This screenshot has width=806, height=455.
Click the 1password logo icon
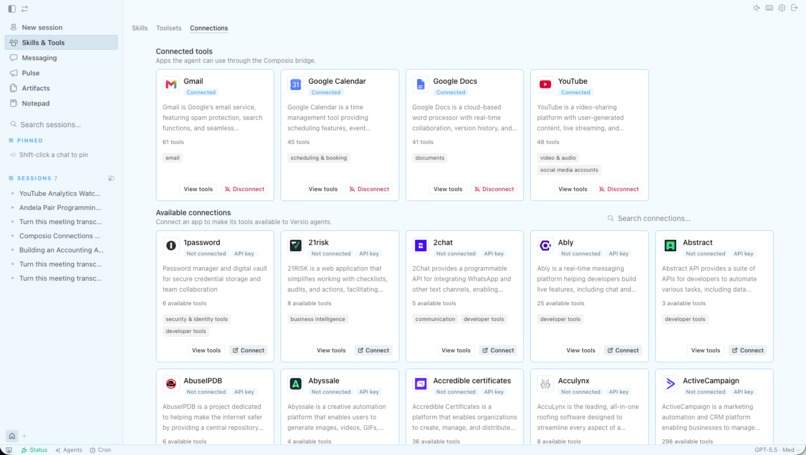171,246
